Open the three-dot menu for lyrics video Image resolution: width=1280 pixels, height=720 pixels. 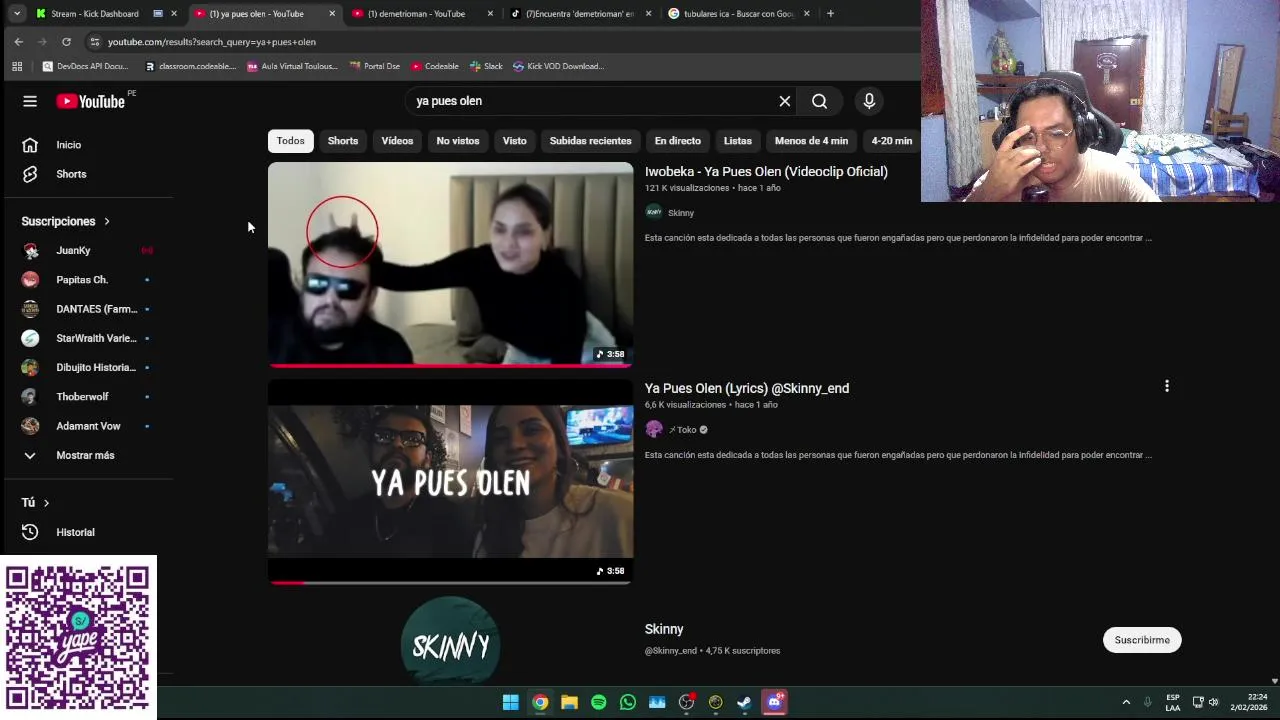[x=1166, y=386]
